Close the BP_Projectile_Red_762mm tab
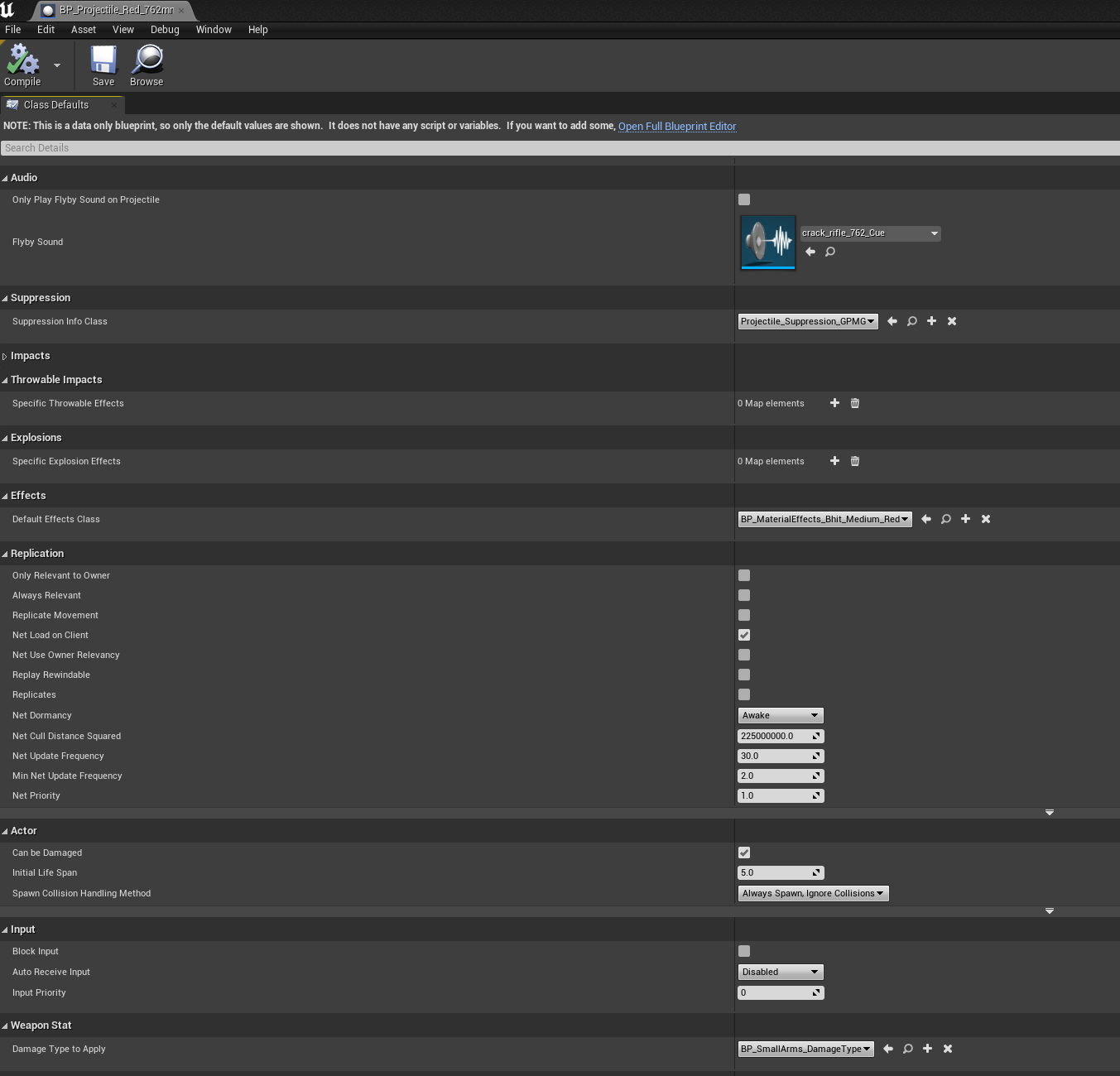 click(x=181, y=11)
